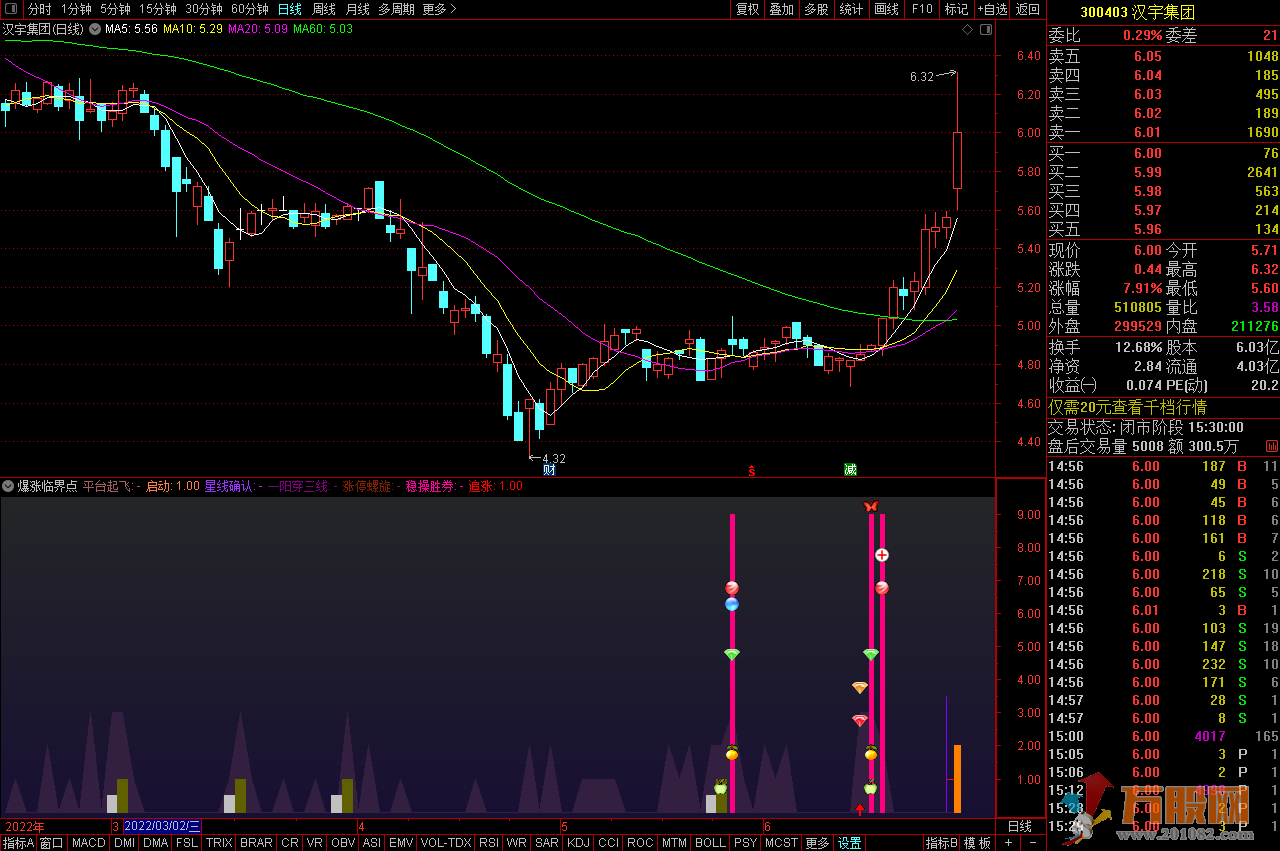Screen dimensions: 1280x851
Task: Select the 5分钟 period
Action: coord(115,9)
